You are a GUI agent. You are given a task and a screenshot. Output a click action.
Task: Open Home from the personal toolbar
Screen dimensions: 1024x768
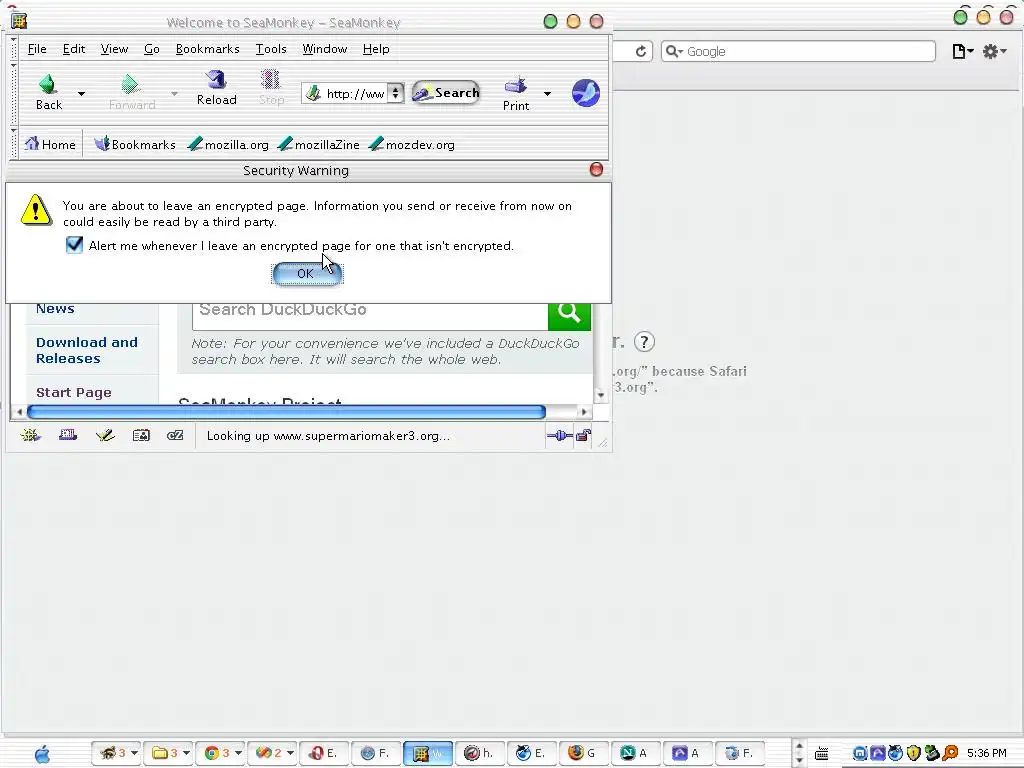[50, 144]
